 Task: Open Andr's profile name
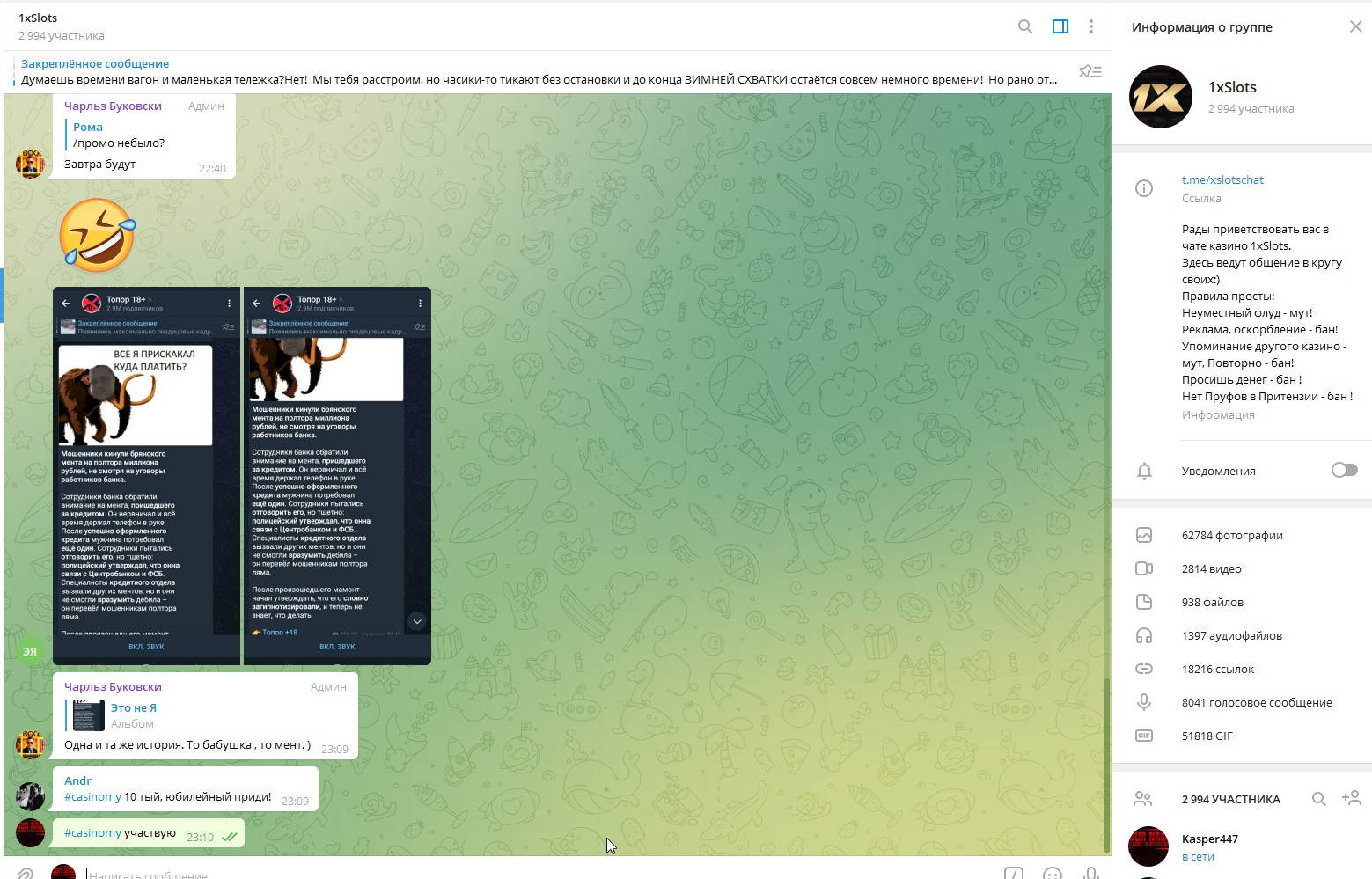click(x=77, y=780)
